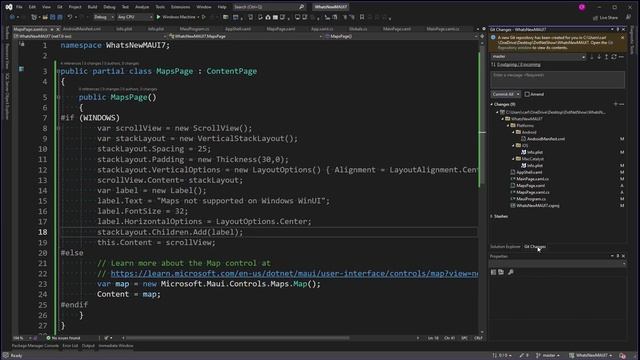Switch to the AndroidManifest.xml editor tab

point(82,29)
